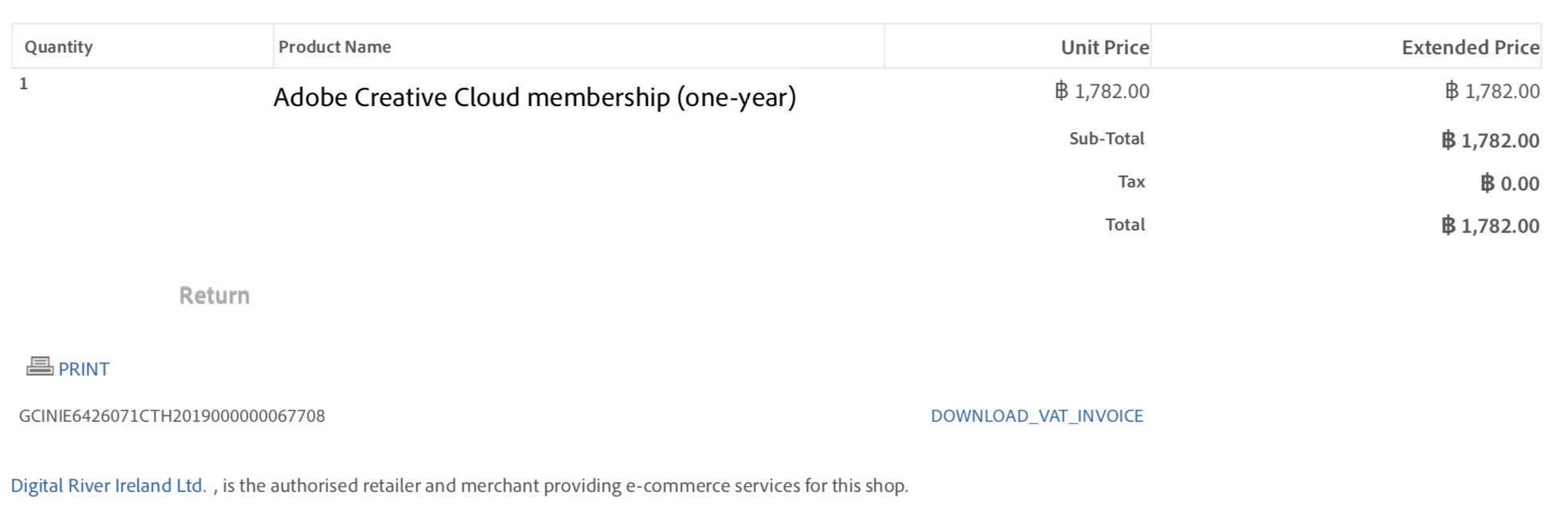Click the PRINT link text
The height and width of the screenshot is (515, 1568).
point(84,369)
